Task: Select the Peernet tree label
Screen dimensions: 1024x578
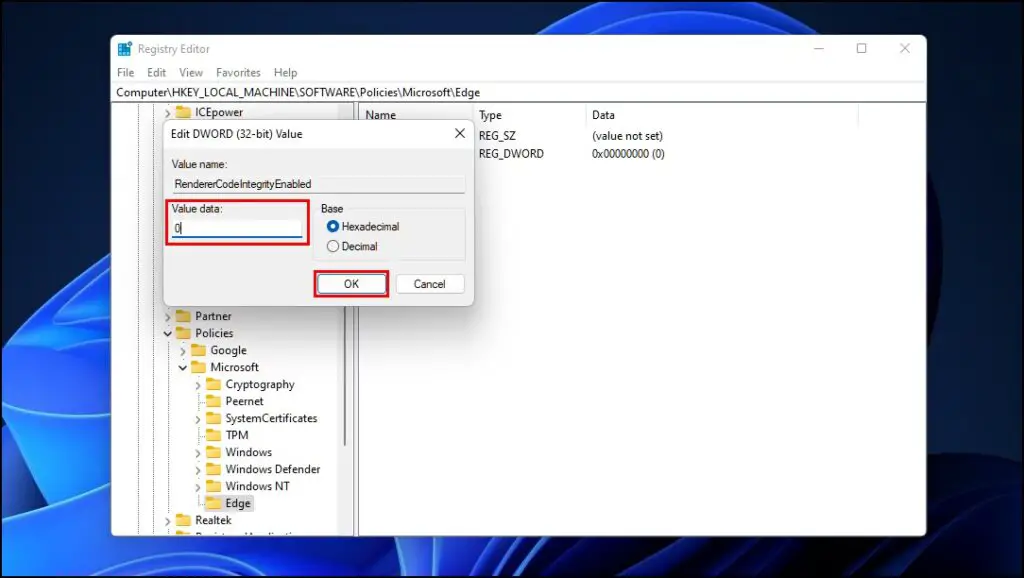Action: [244, 401]
